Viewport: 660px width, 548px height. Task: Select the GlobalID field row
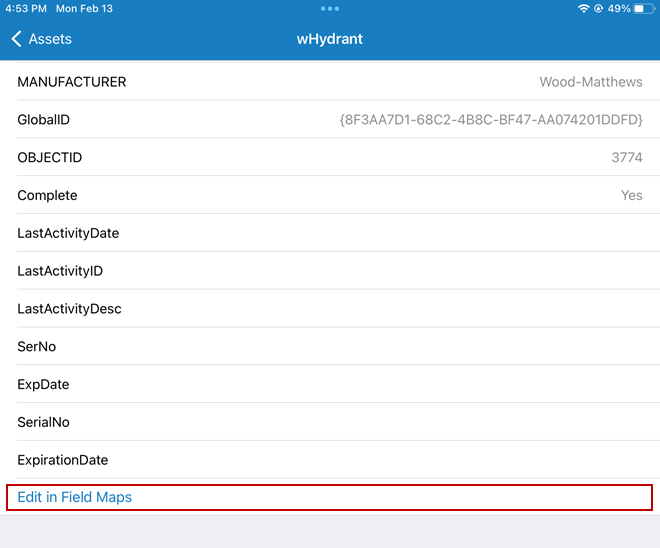[x=330, y=120]
